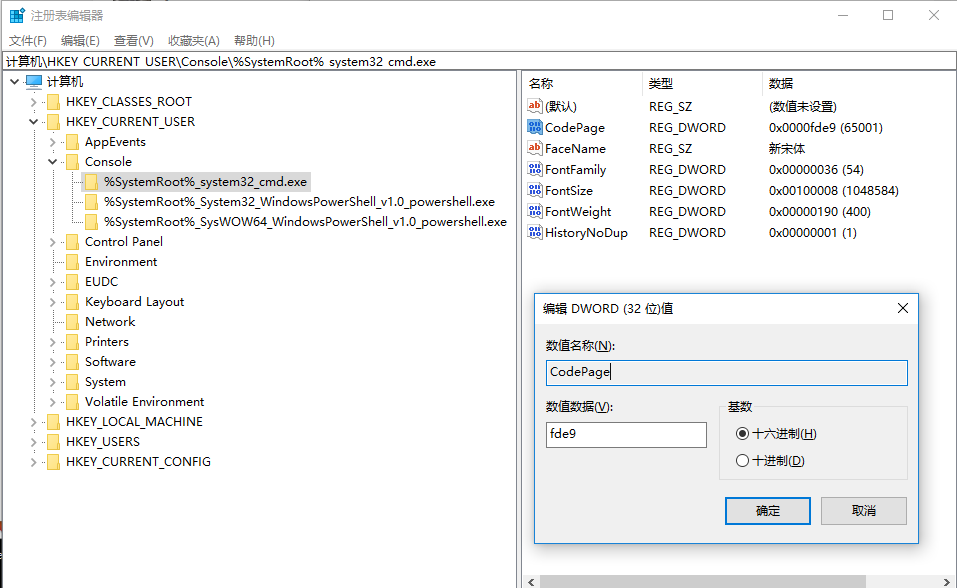Expand the Software key
Viewport: 957px width, 588px height.
click(52, 362)
